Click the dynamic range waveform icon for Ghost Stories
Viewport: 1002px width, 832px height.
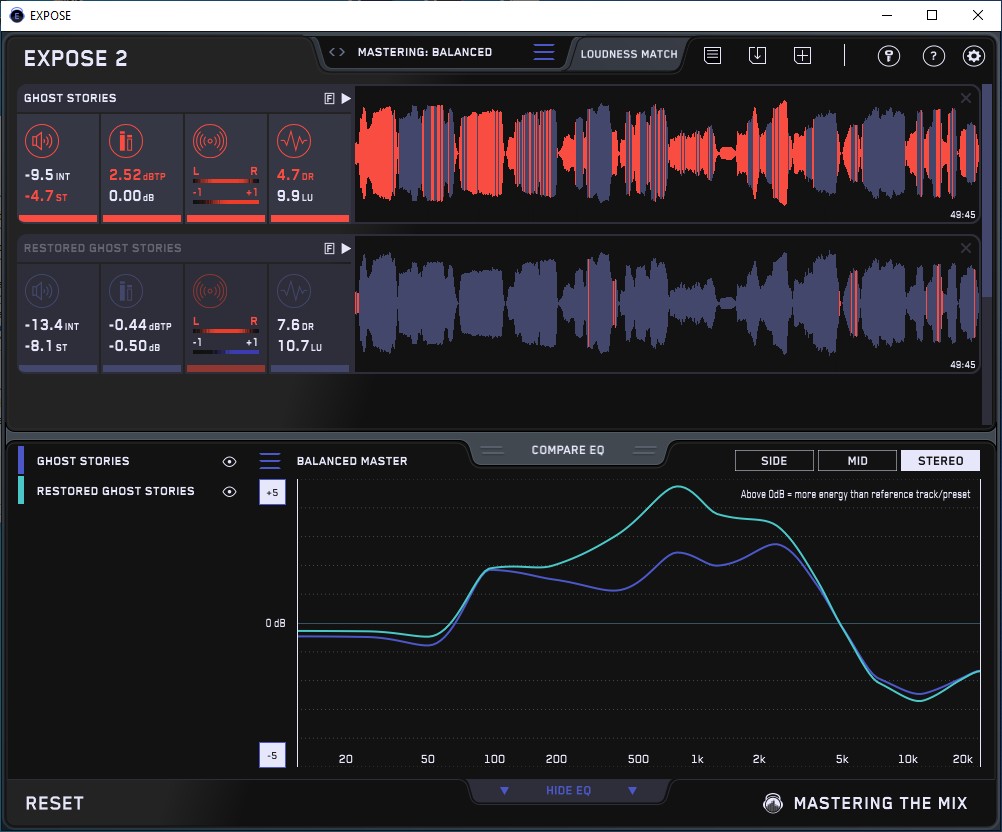click(293, 141)
